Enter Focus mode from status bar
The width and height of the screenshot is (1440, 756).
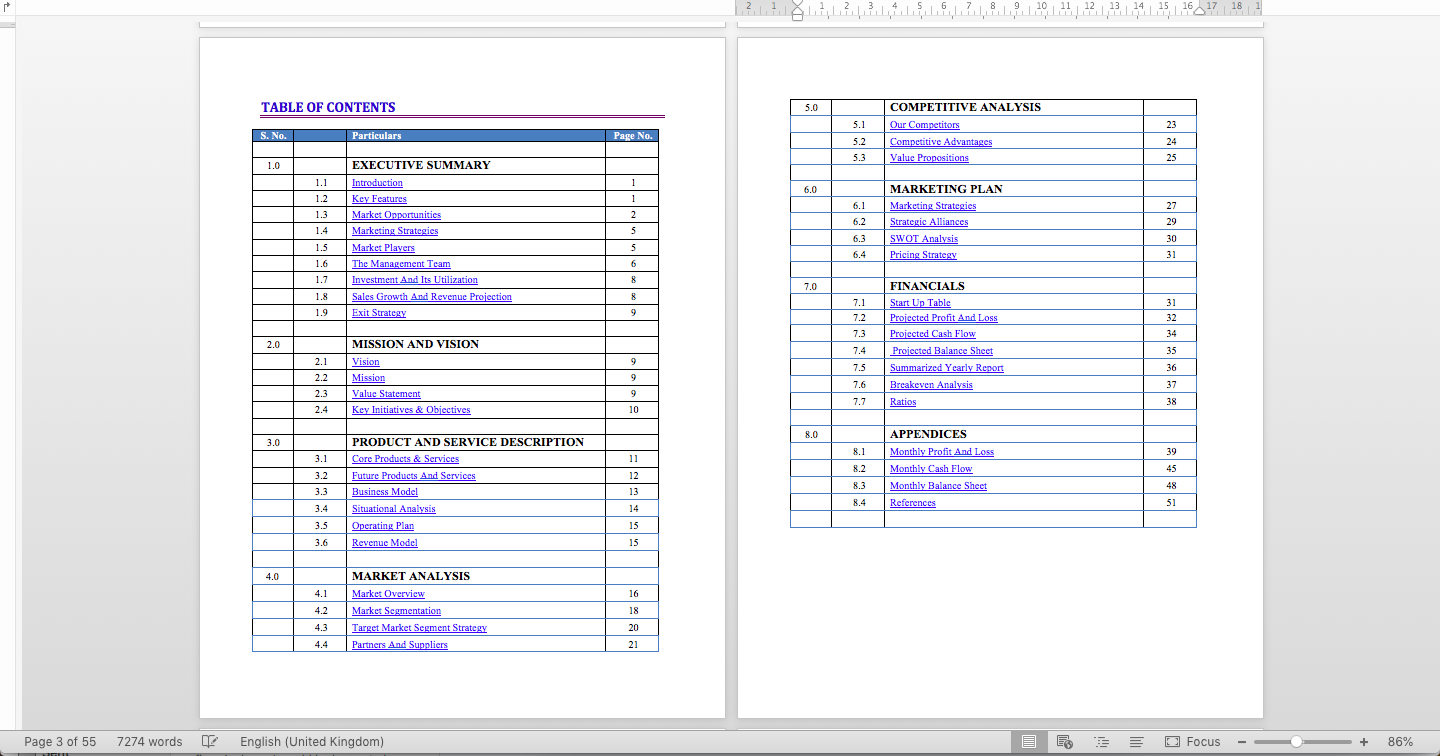pyautogui.click(x=1193, y=742)
